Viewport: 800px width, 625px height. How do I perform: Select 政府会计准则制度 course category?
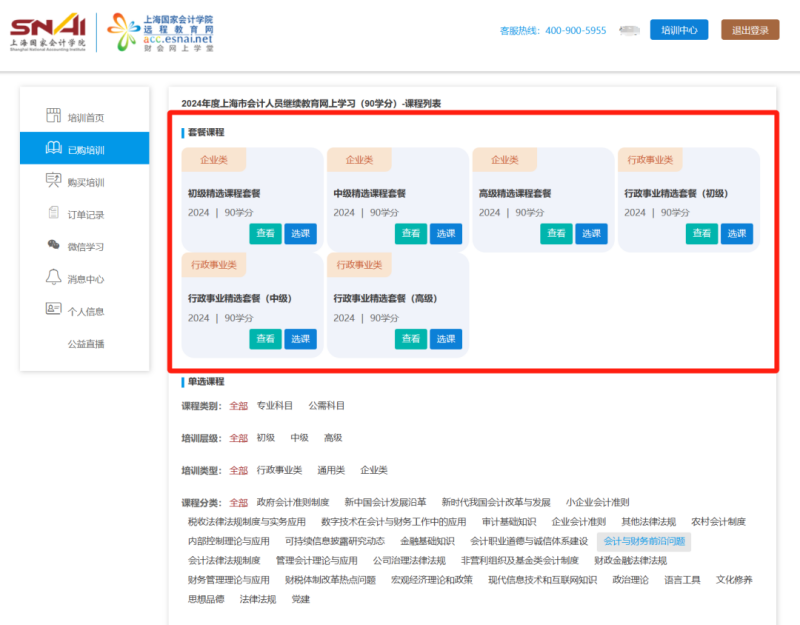pos(293,502)
